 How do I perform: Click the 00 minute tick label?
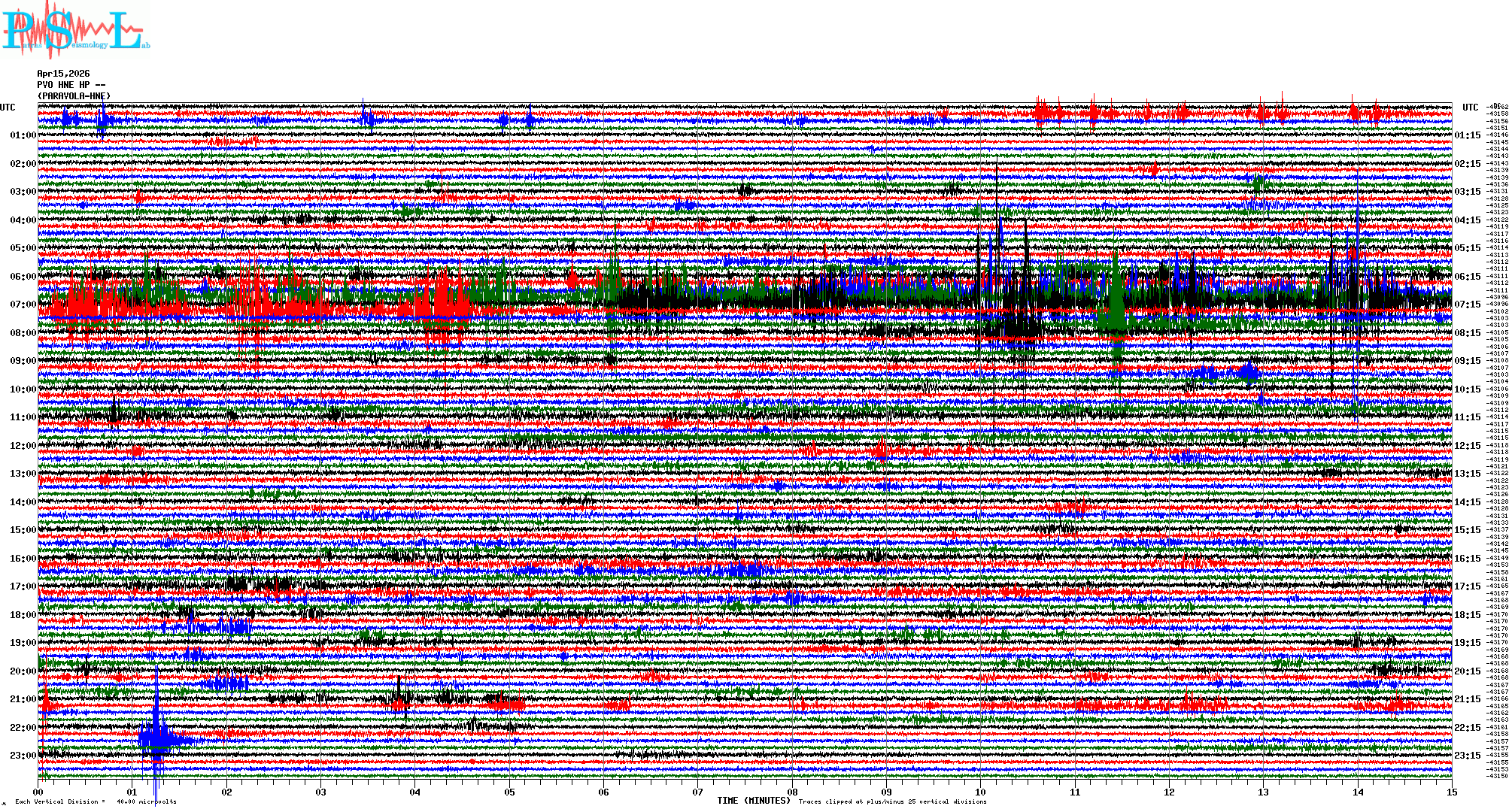coord(38,792)
